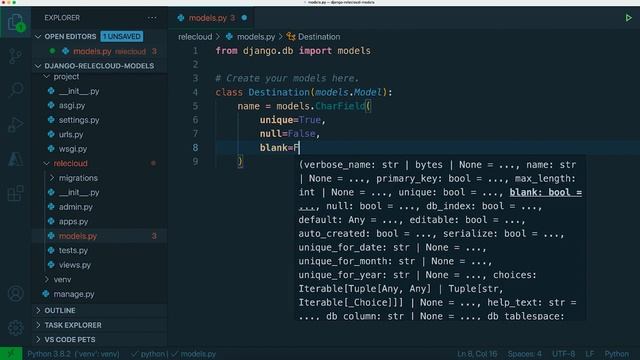Open the Source Control view icon
Image resolution: width=640 pixels, height=360 pixels.
(x=16, y=56)
